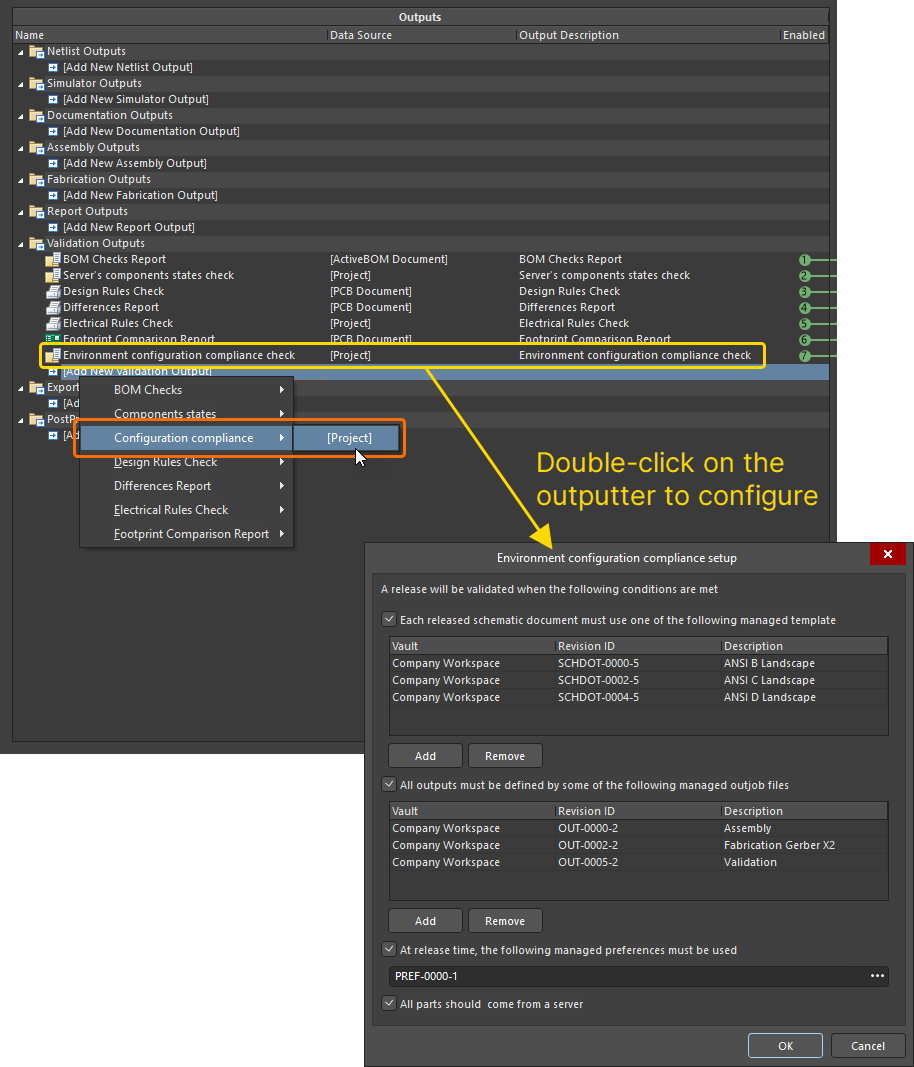914x1067 pixels.
Task: Click Add under the managed outjob files list
Action: tap(424, 920)
